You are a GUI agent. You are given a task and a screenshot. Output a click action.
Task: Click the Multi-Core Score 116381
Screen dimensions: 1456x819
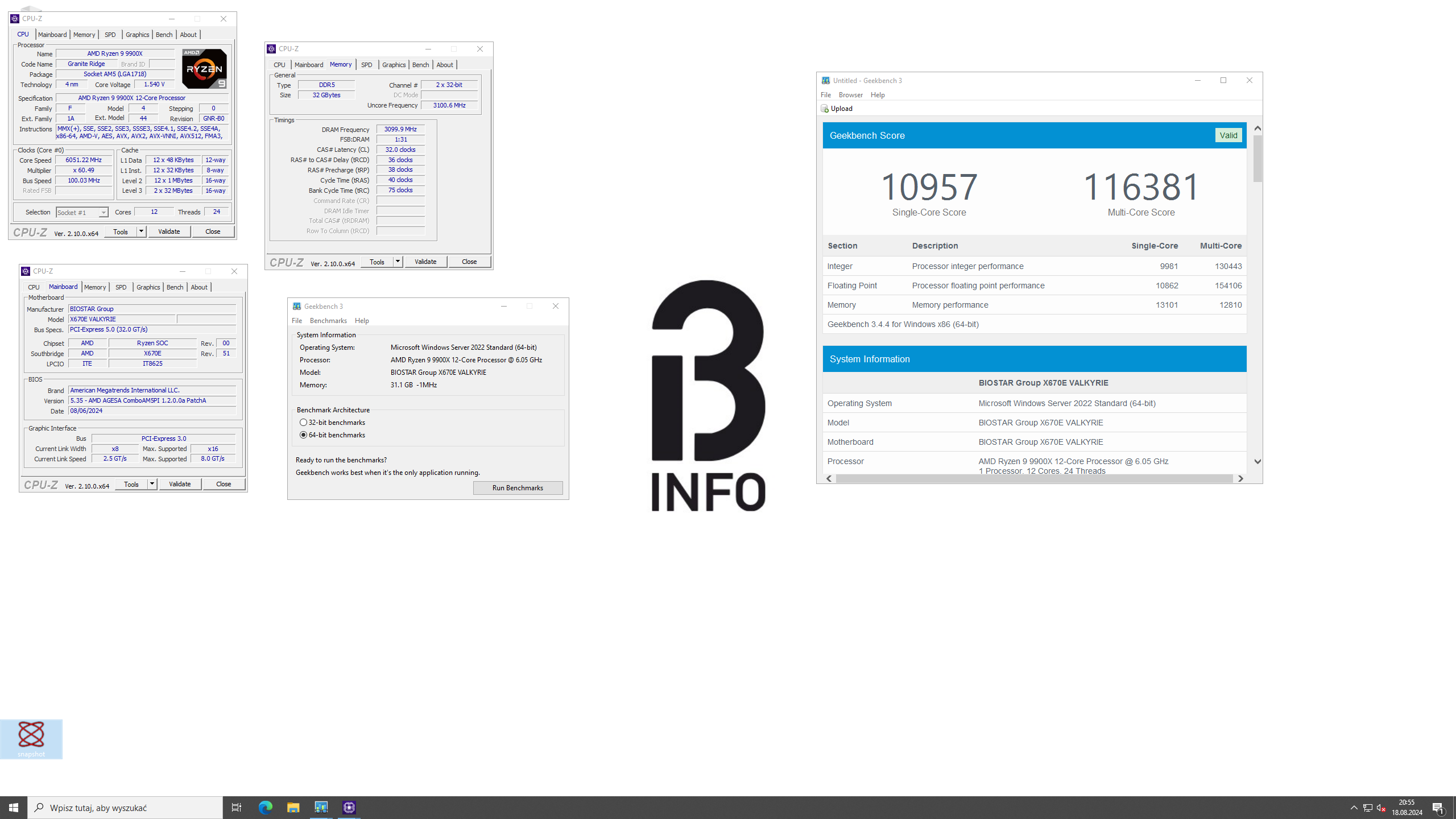coord(1141,187)
